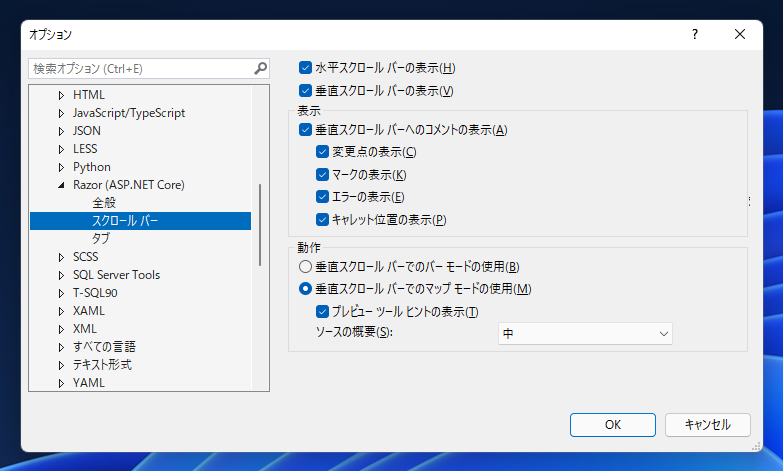The image size is (783, 471).
Task: Expand the SQL Server Tools node
Action: (x=61, y=275)
